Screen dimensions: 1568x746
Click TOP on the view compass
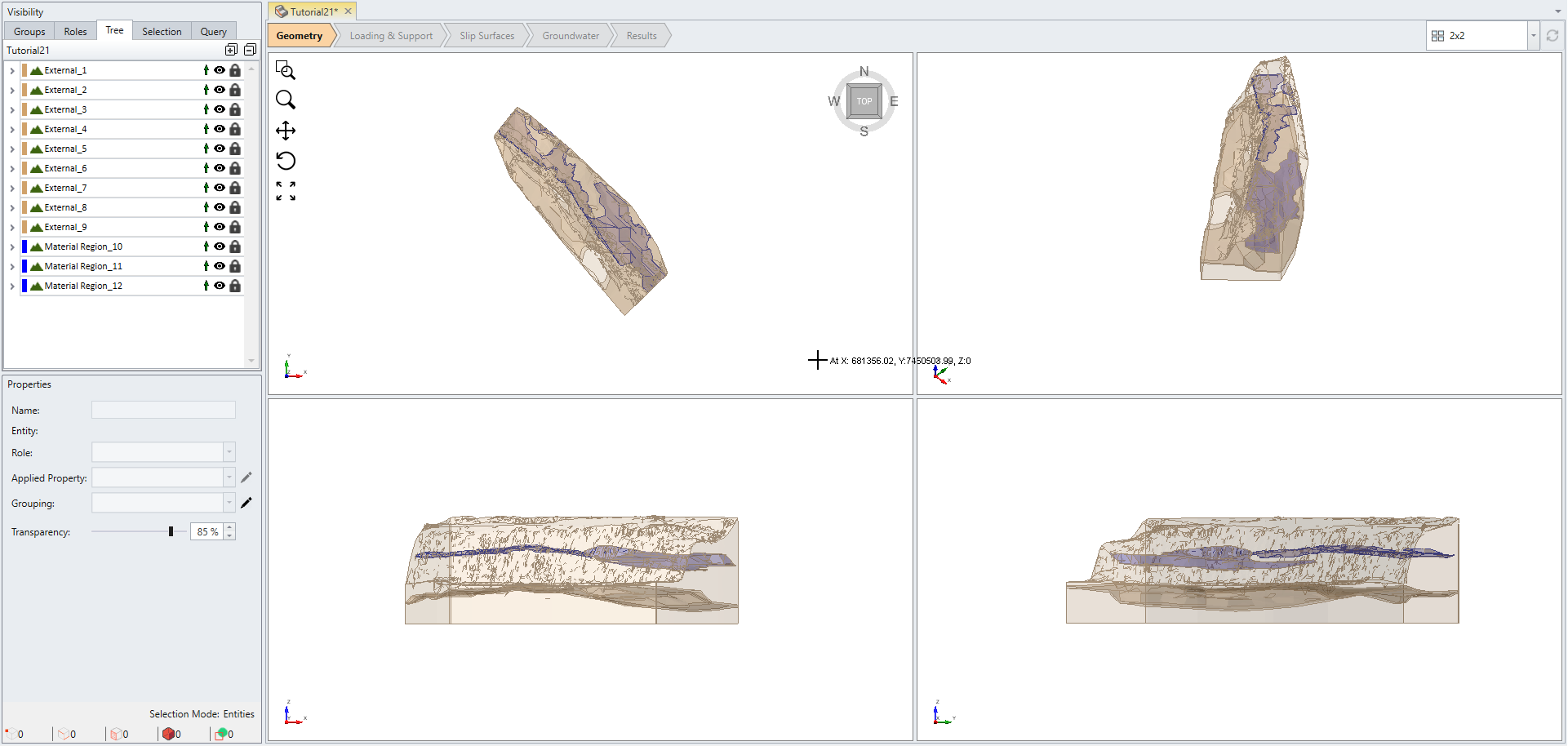pyautogui.click(x=864, y=101)
